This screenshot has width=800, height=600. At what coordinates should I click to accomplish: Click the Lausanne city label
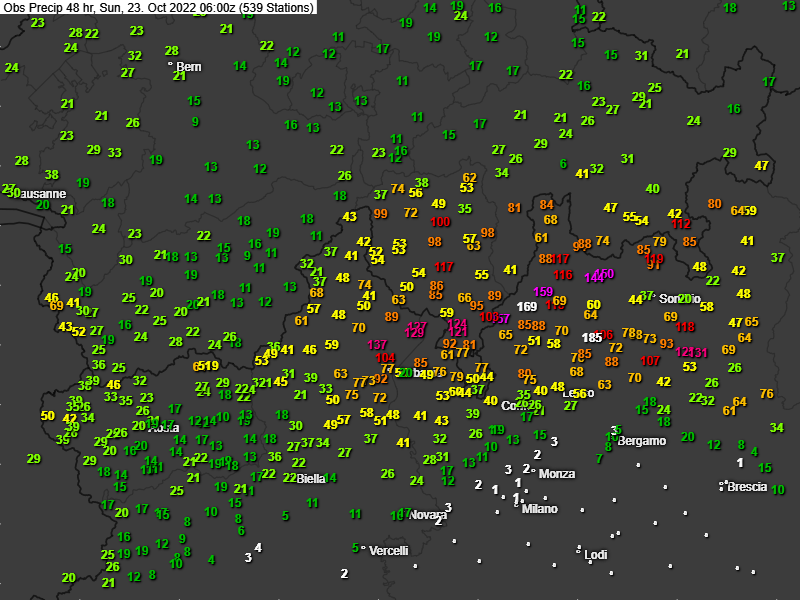coord(38,193)
